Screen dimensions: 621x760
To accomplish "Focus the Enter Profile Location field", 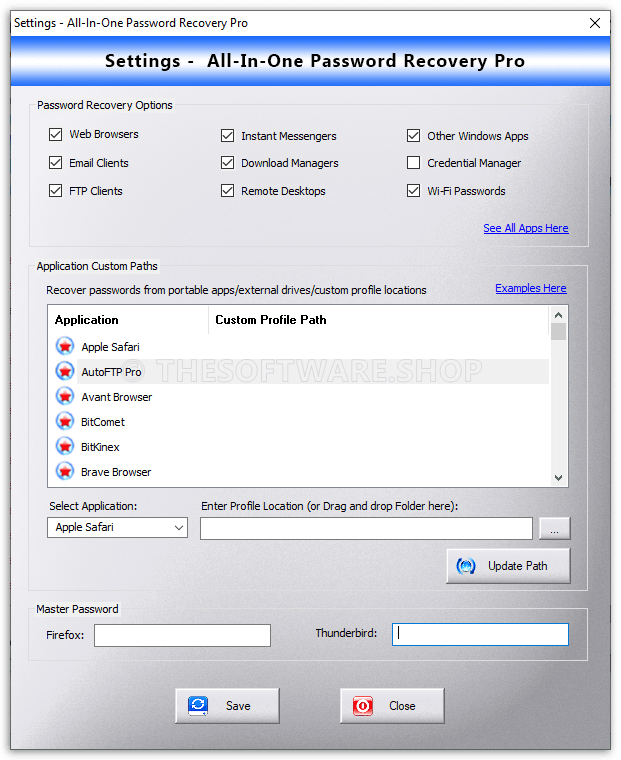I will [366, 528].
